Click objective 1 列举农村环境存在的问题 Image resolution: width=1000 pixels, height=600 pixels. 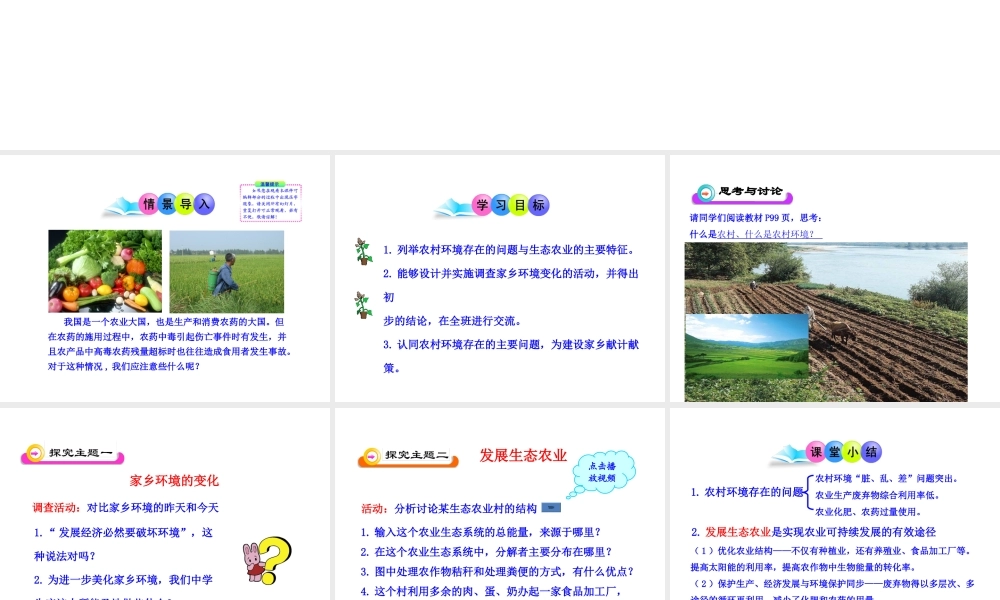[x=510, y=250]
